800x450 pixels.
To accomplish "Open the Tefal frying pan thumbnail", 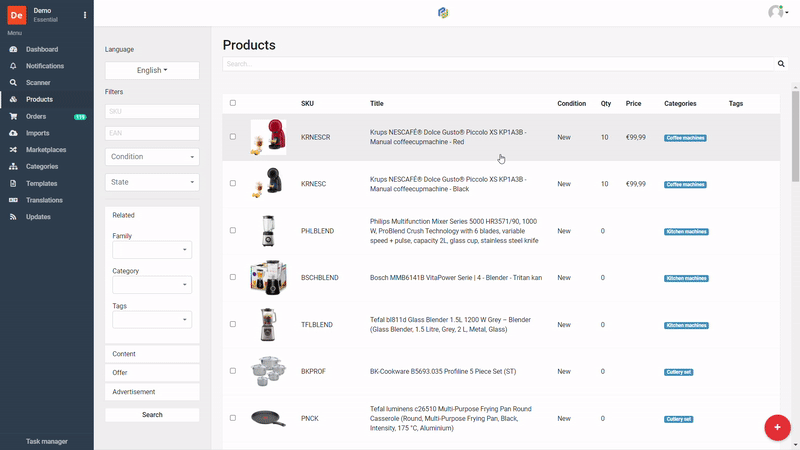I will coord(268,418).
